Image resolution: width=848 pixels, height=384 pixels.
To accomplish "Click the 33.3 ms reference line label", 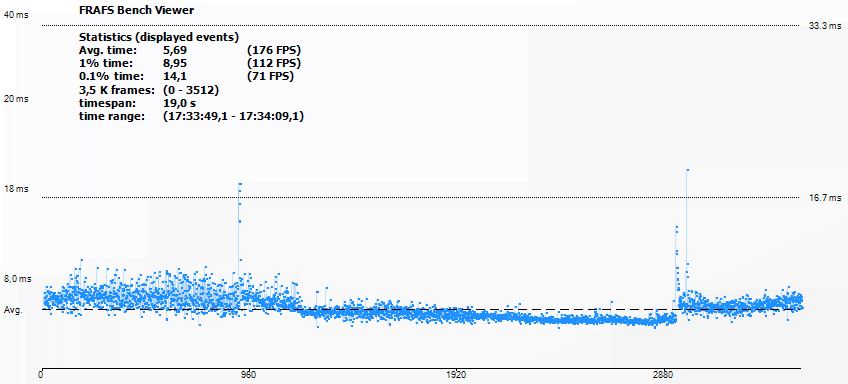I will click(825, 26).
